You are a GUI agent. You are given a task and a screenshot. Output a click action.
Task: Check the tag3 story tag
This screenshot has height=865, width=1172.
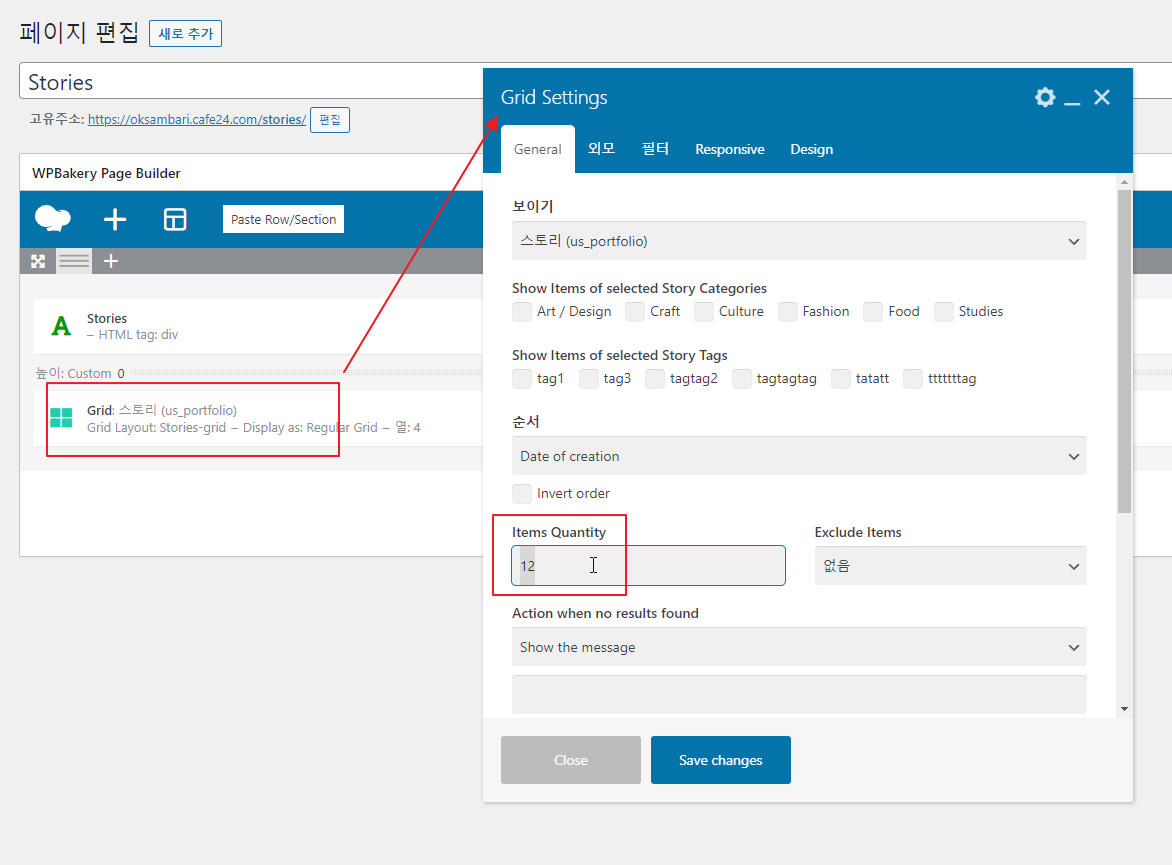click(588, 379)
